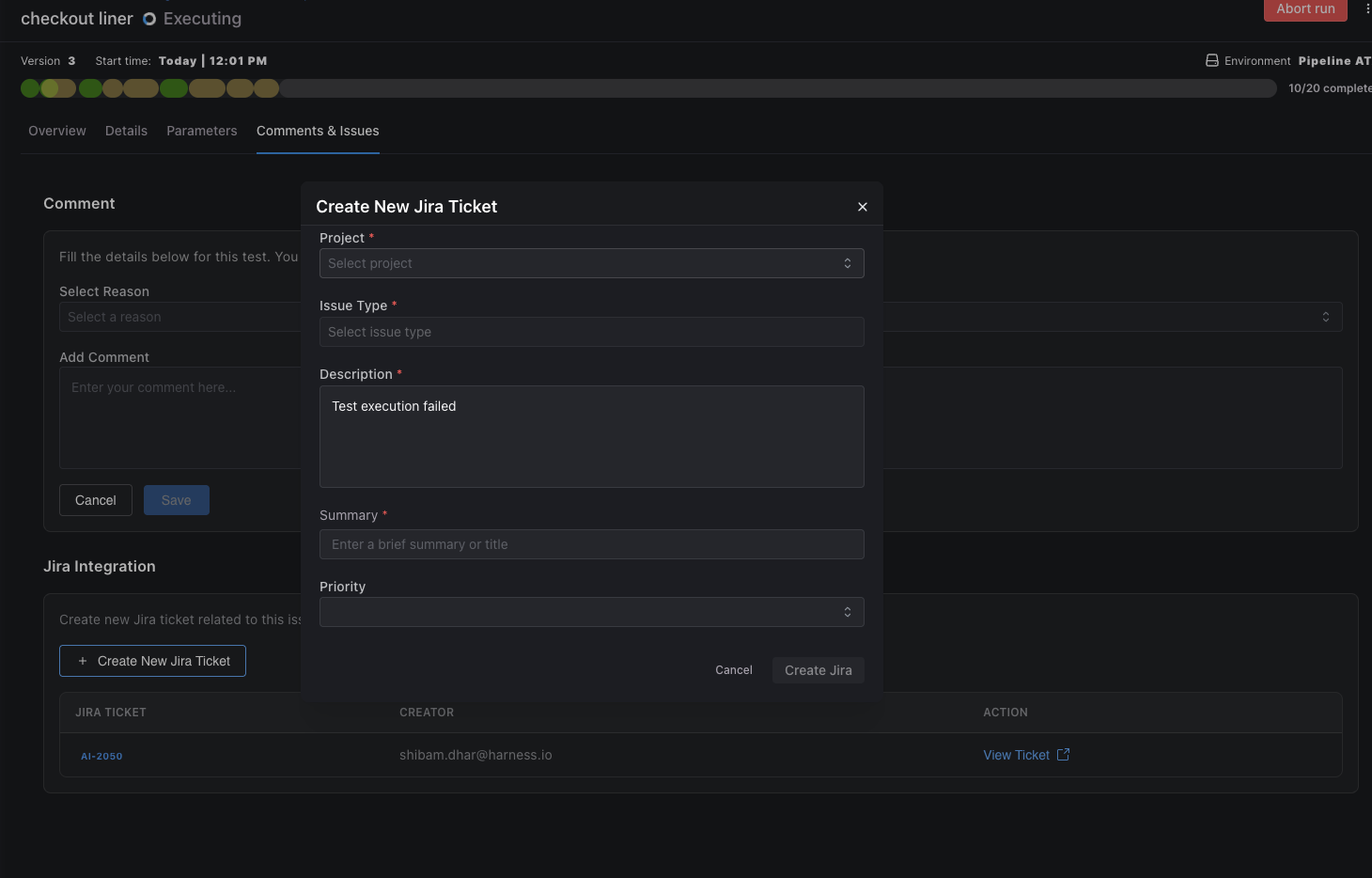Click the first green stage dot in progress row
The height and width of the screenshot is (878, 1372).
point(29,87)
